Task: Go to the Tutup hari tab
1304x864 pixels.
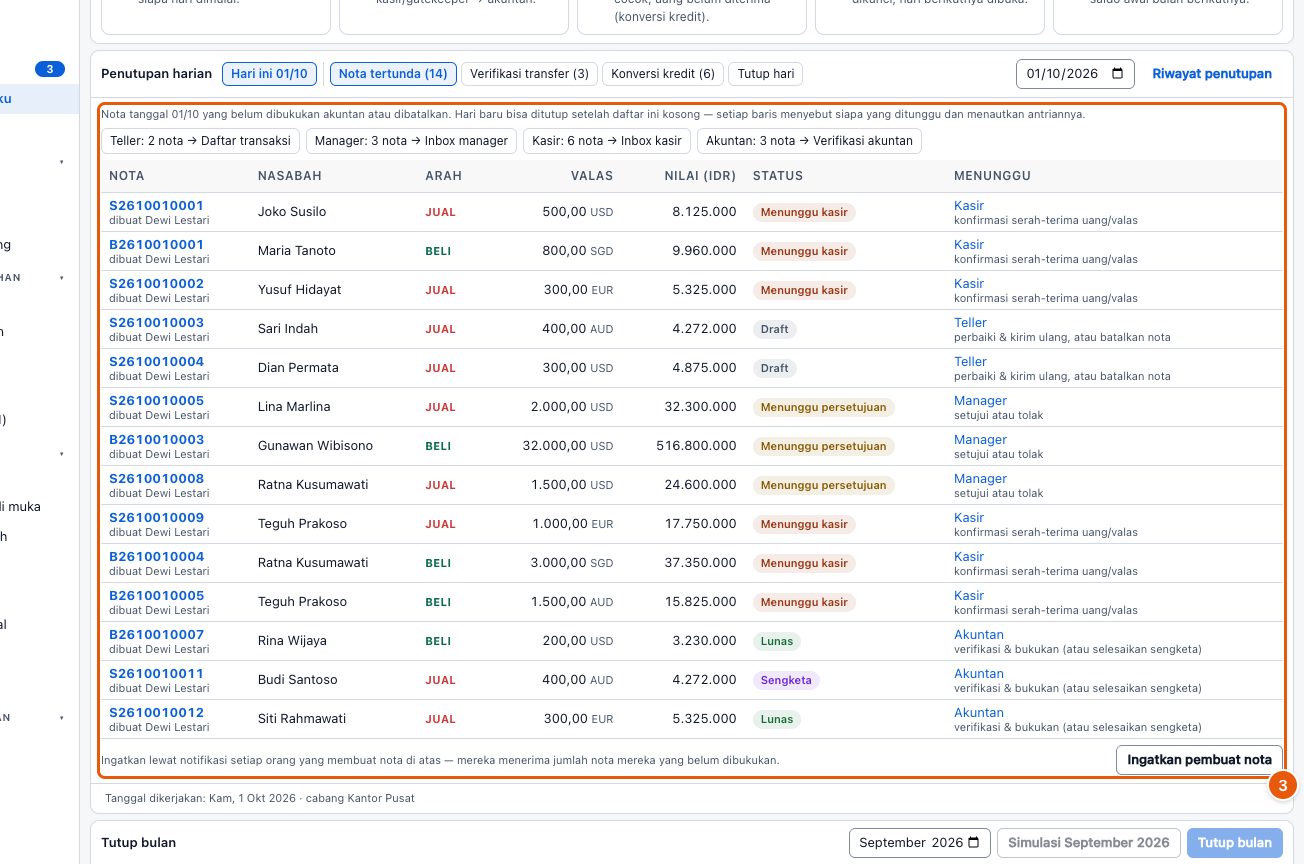Action: tap(766, 74)
